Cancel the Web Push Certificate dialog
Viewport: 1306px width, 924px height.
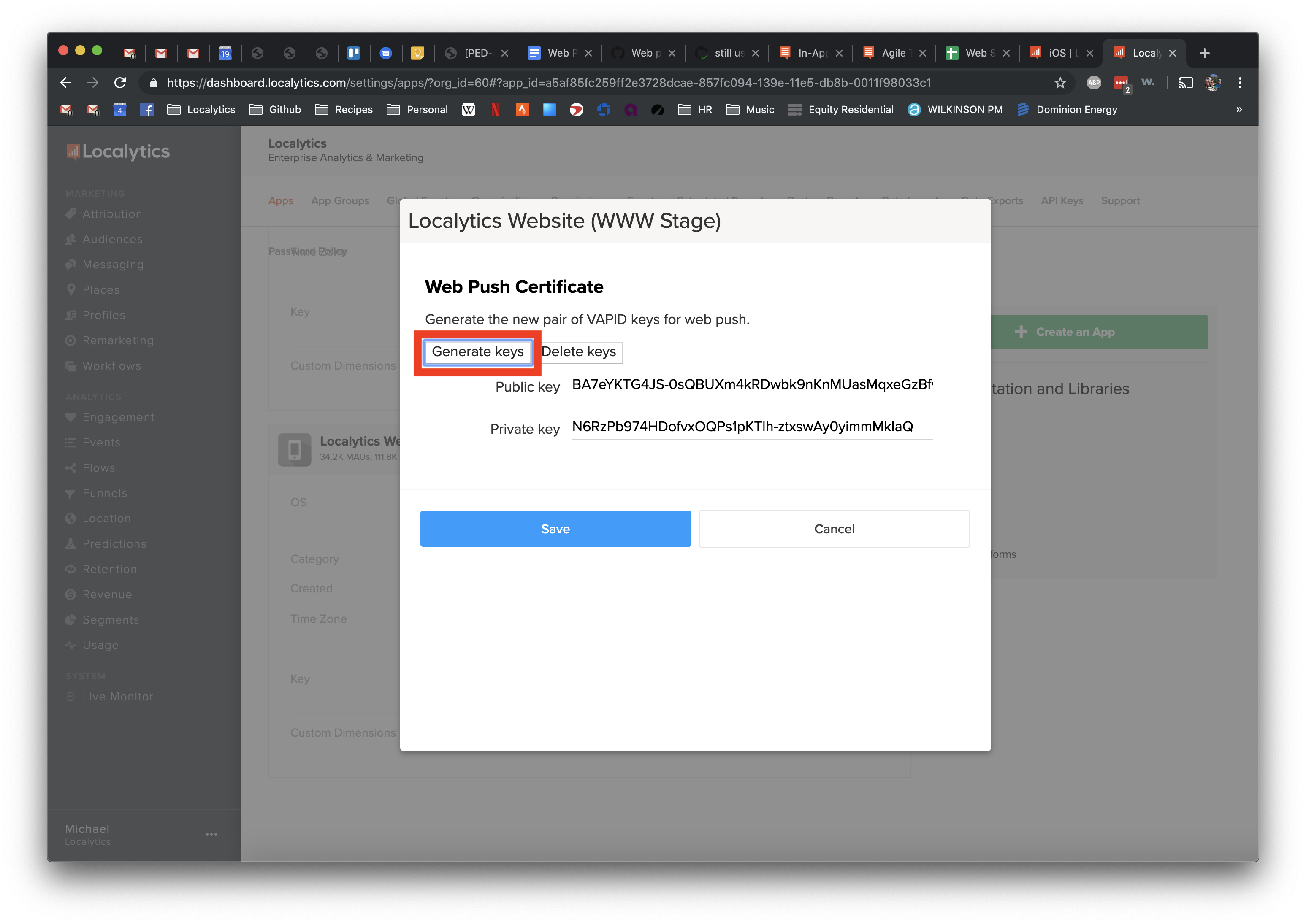(834, 529)
